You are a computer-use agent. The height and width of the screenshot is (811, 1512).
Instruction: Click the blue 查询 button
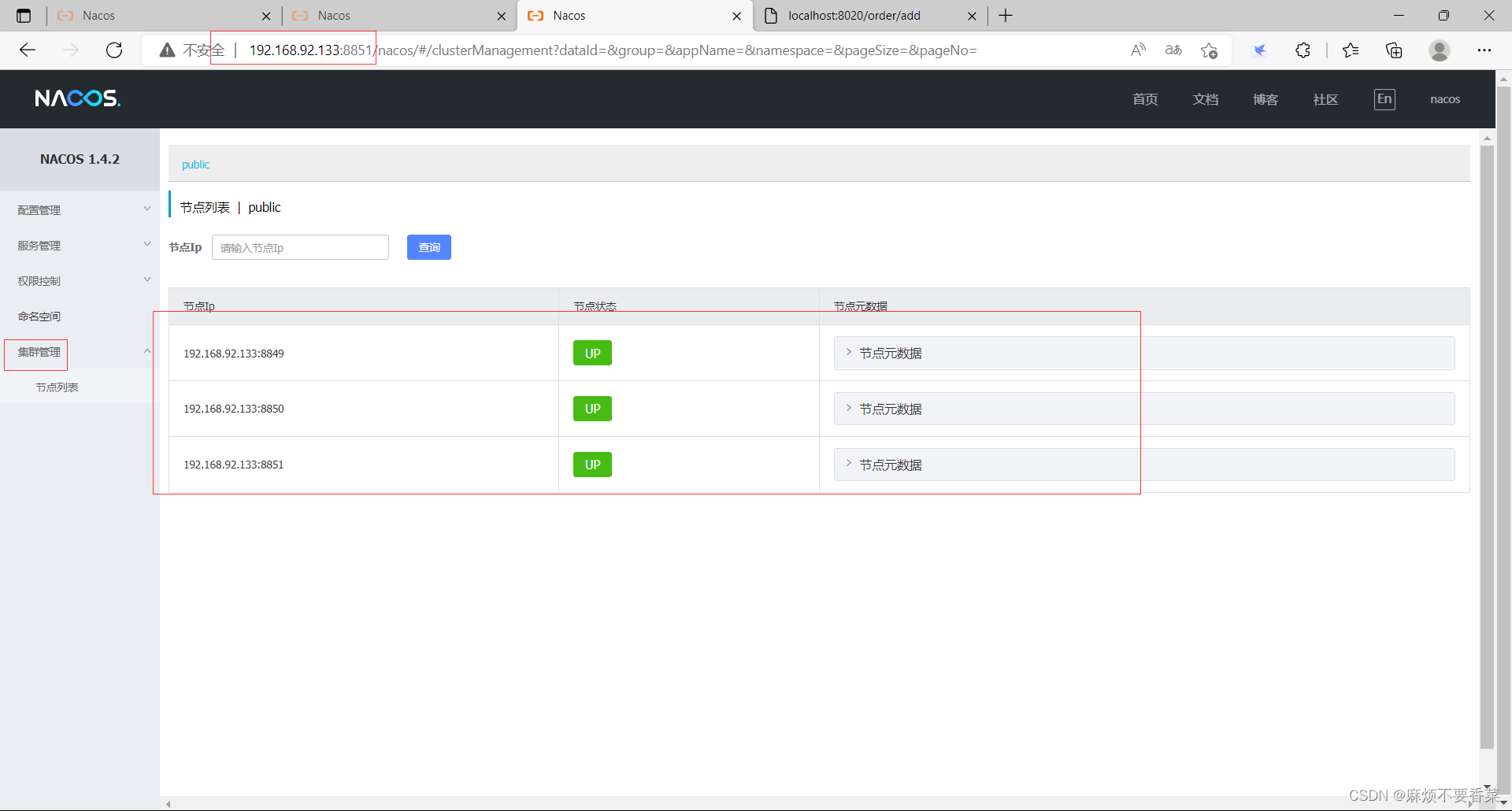pos(428,247)
